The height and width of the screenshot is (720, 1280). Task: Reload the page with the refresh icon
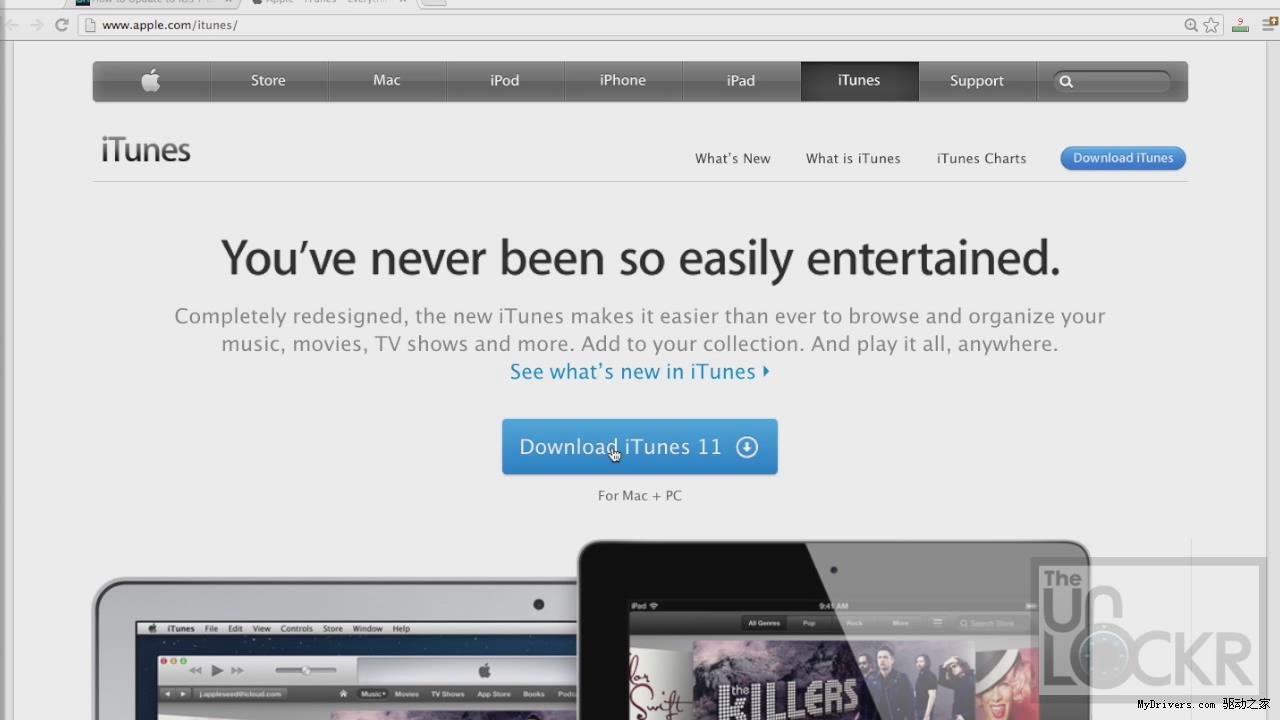coord(62,25)
